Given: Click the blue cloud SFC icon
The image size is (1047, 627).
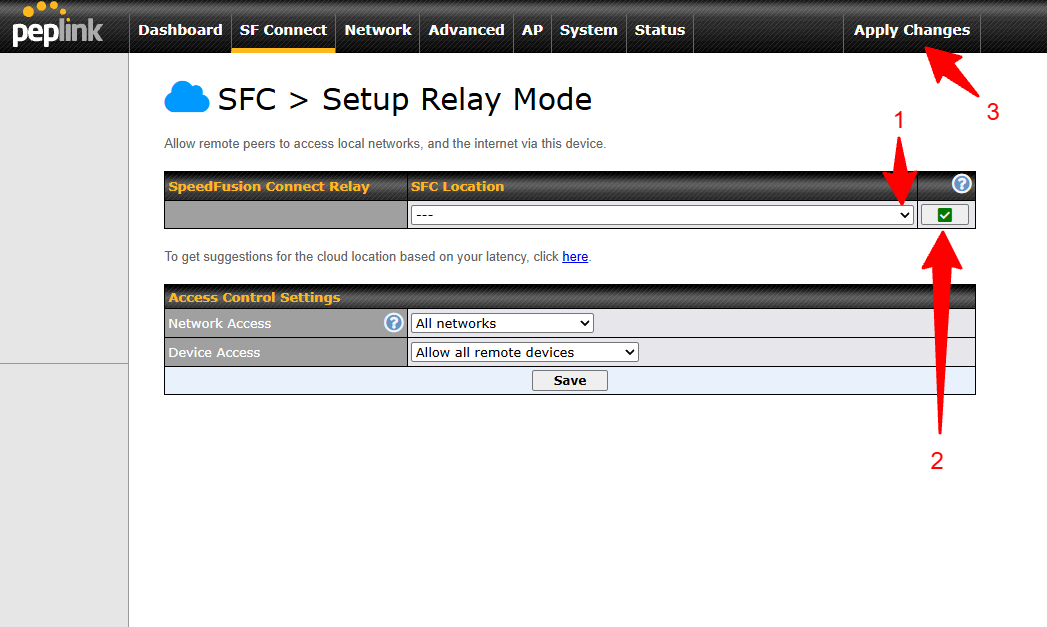Looking at the screenshot, I should [x=187, y=97].
